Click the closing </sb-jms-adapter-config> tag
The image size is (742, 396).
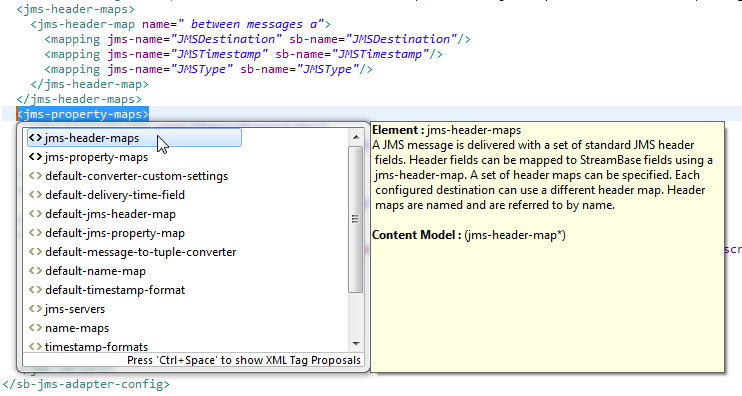click(x=86, y=384)
